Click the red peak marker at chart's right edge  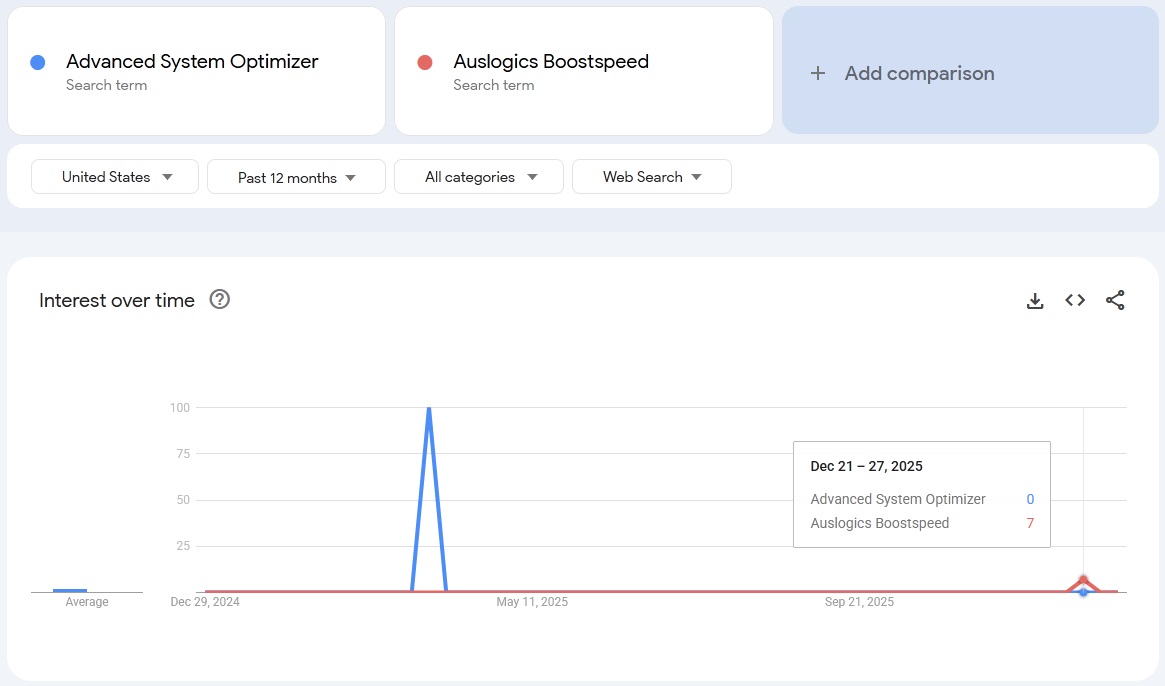1083,581
